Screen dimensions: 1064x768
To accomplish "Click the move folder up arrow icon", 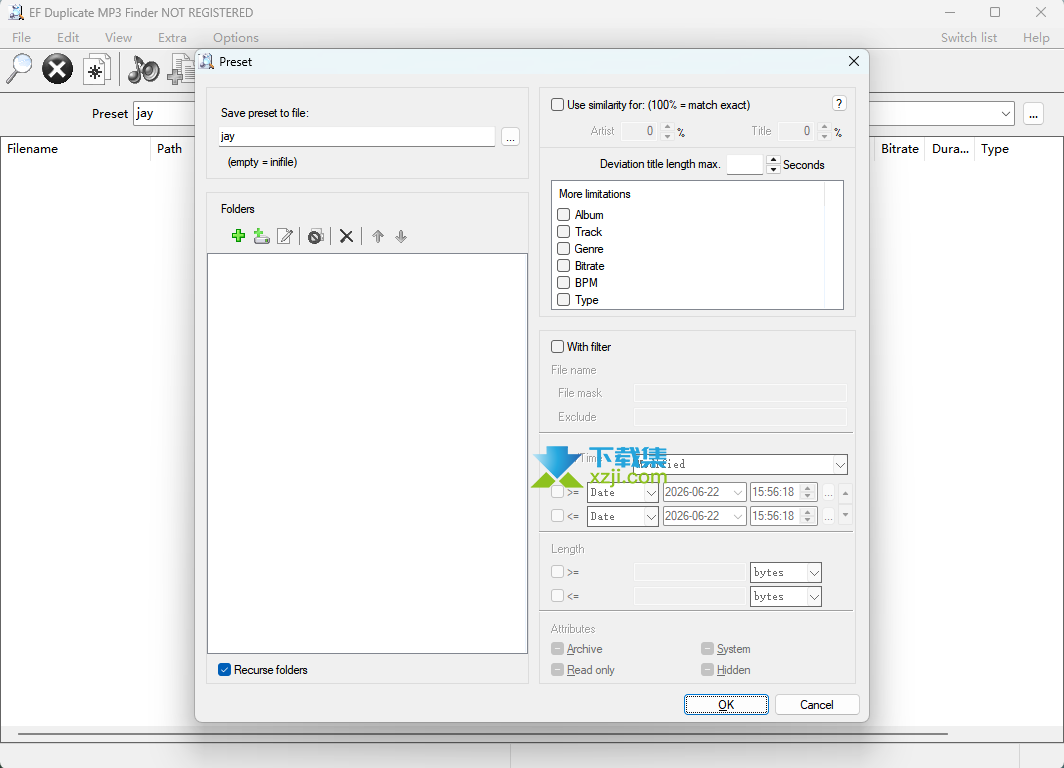I will (378, 236).
